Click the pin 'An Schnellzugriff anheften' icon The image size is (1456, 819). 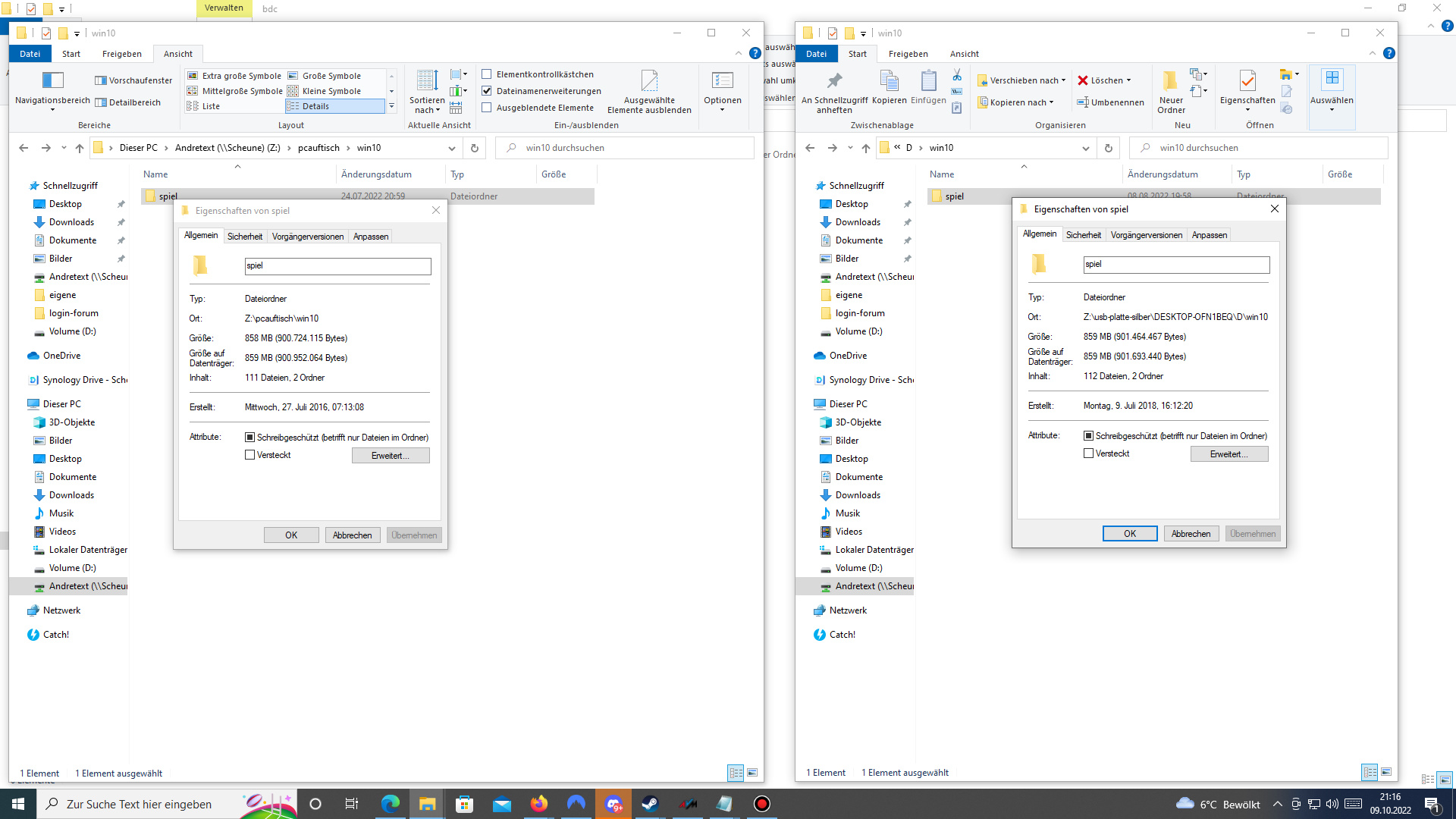(834, 80)
